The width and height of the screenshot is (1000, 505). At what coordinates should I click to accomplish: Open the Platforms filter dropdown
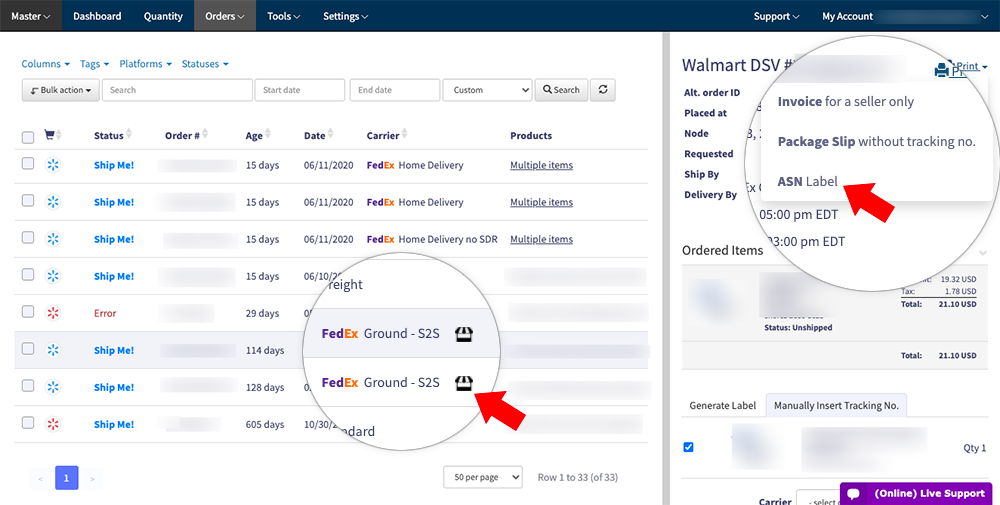[x=145, y=64]
